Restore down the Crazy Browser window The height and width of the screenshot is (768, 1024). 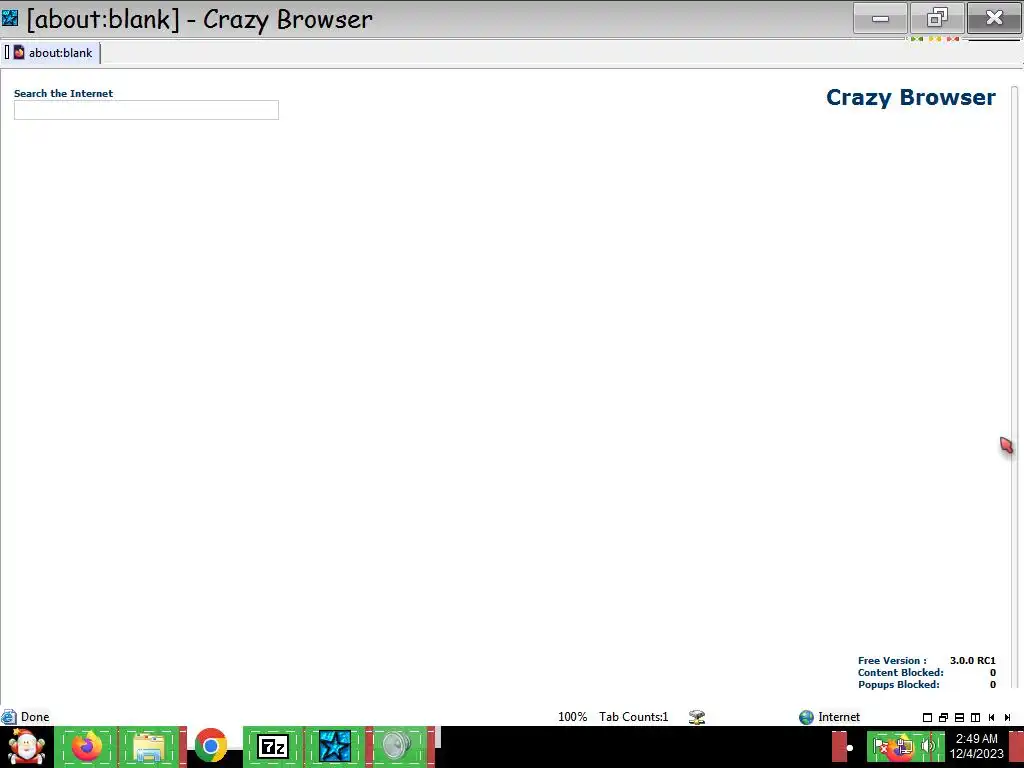(937, 18)
